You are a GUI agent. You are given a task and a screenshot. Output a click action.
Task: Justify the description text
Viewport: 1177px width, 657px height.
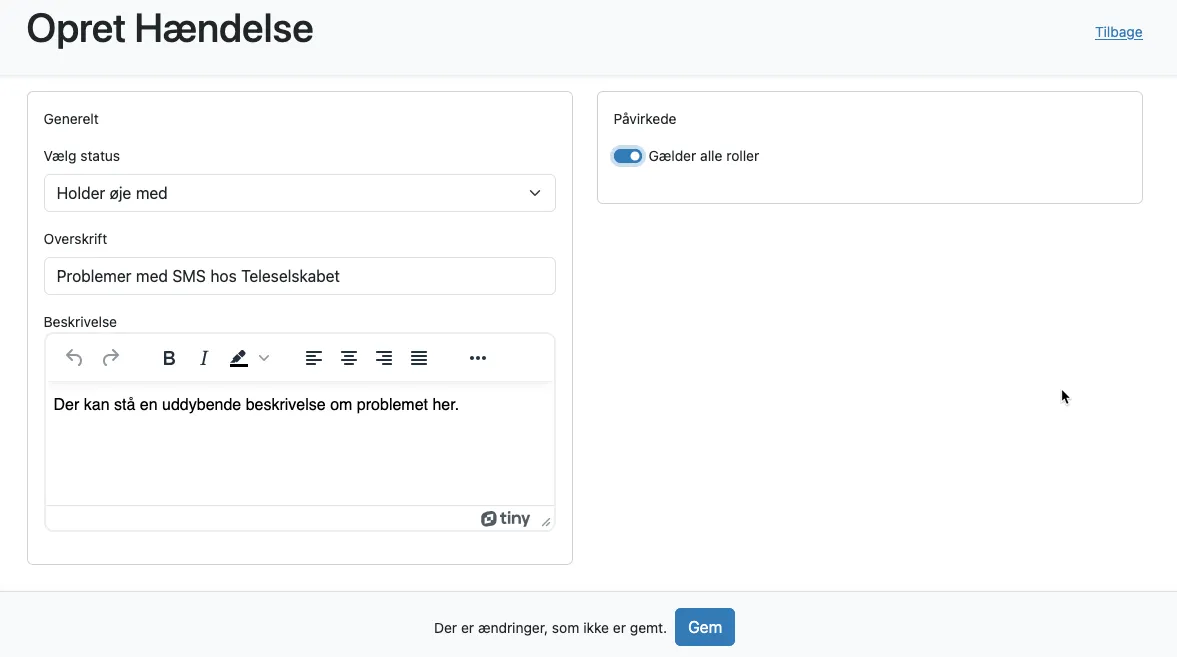click(419, 358)
